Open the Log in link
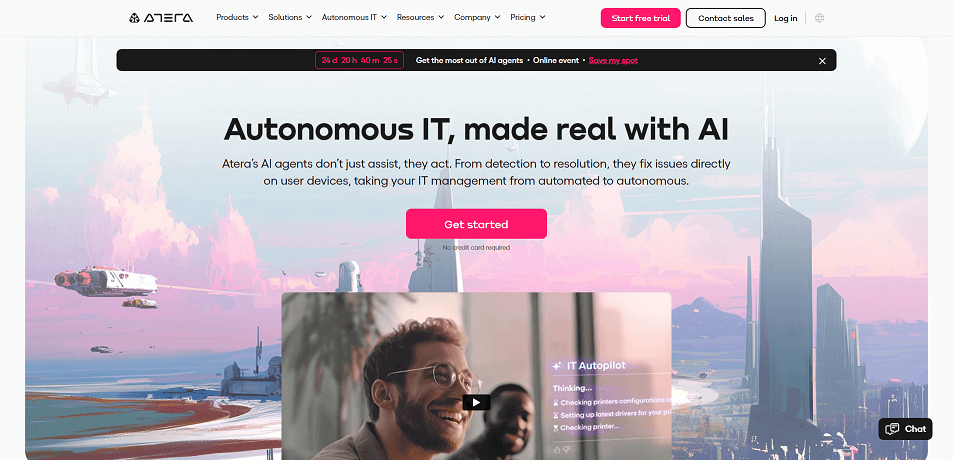The image size is (953, 460). (785, 18)
